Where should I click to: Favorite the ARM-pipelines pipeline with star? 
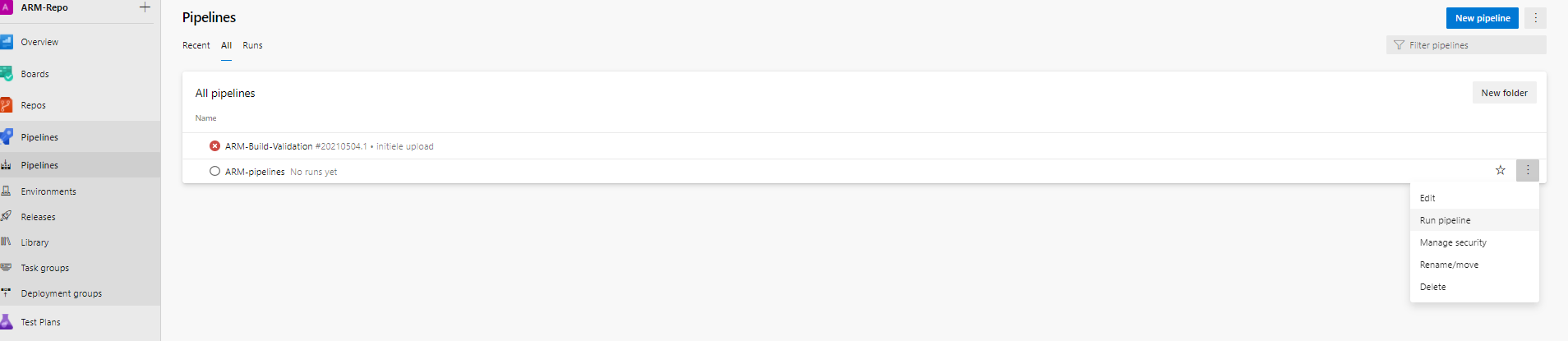1501,170
